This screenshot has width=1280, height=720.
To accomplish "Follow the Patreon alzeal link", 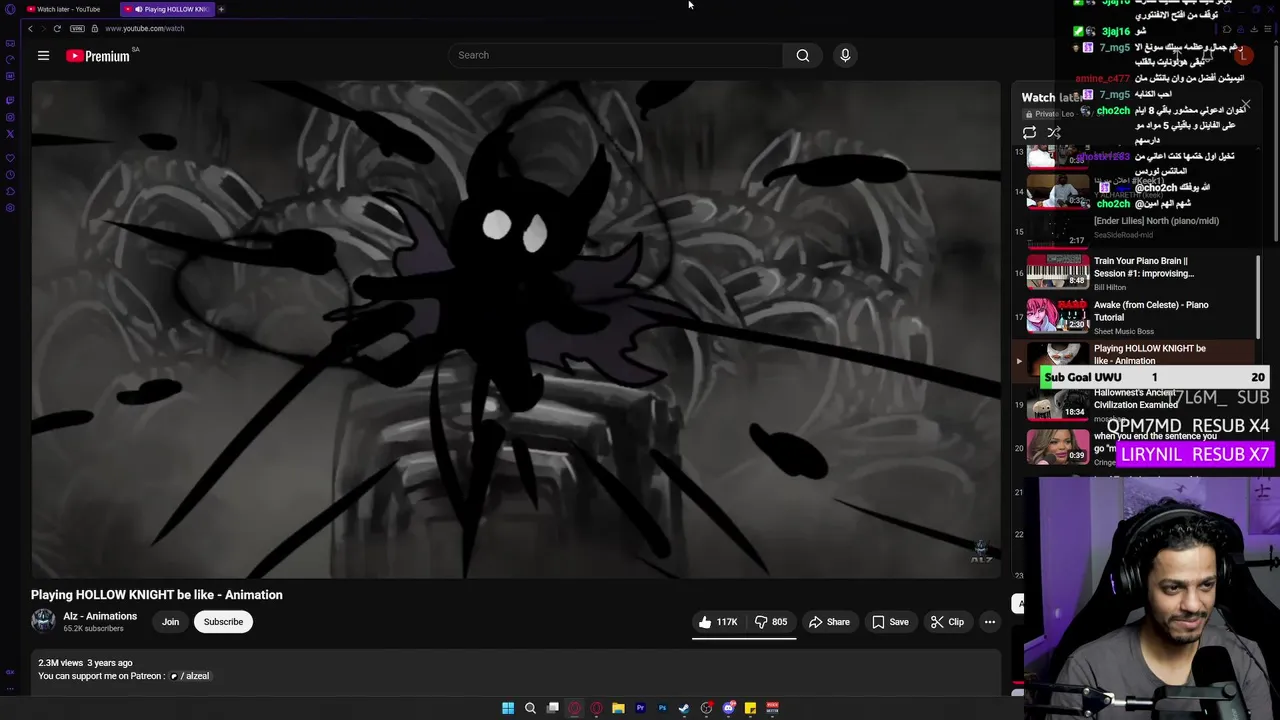I will click(x=190, y=676).
